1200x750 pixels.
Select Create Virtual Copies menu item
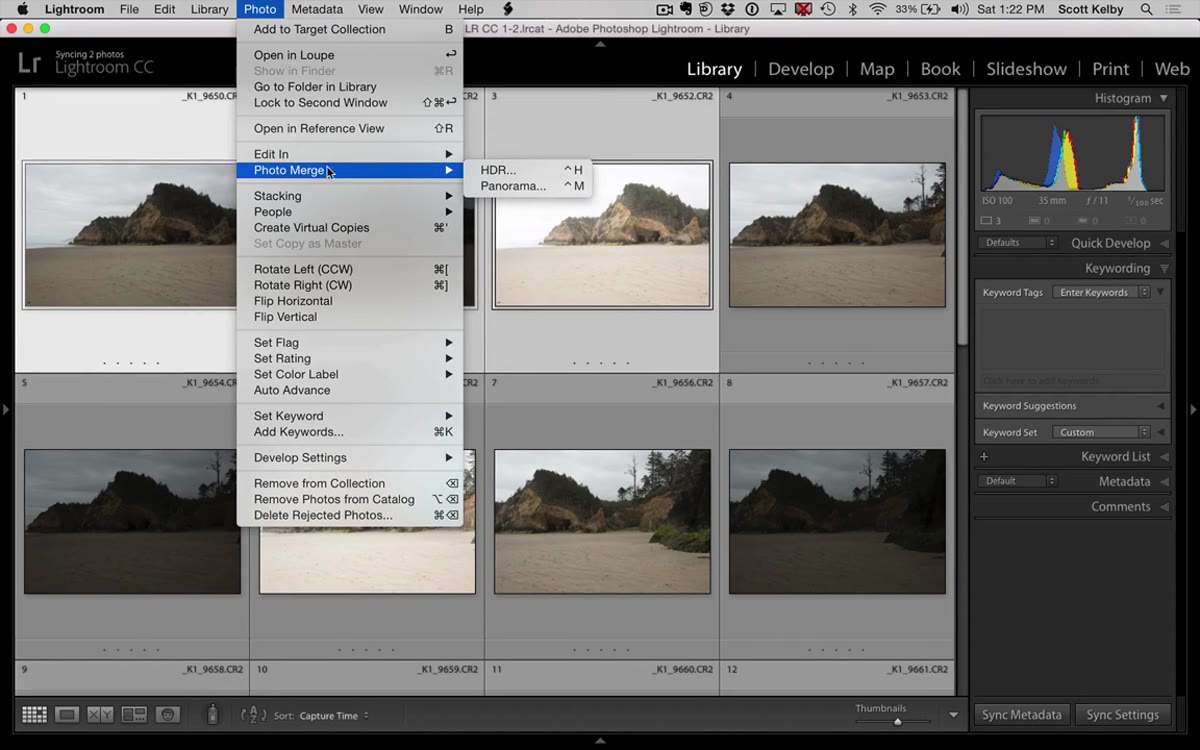[x=350, y=228]
